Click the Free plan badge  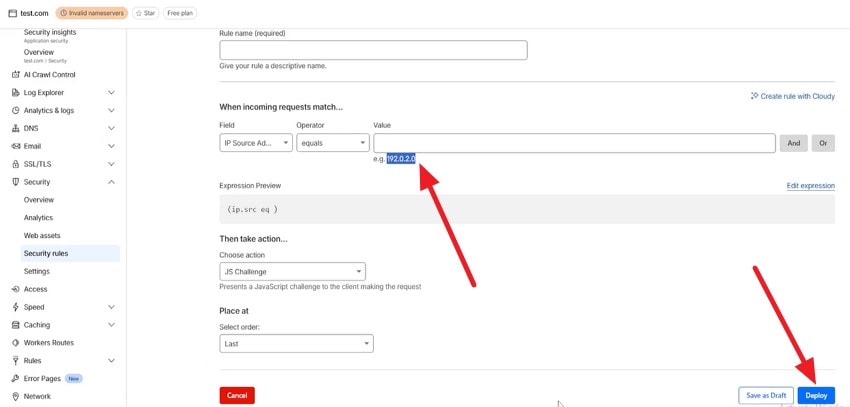pyautogui.click(x=180, y=13)
